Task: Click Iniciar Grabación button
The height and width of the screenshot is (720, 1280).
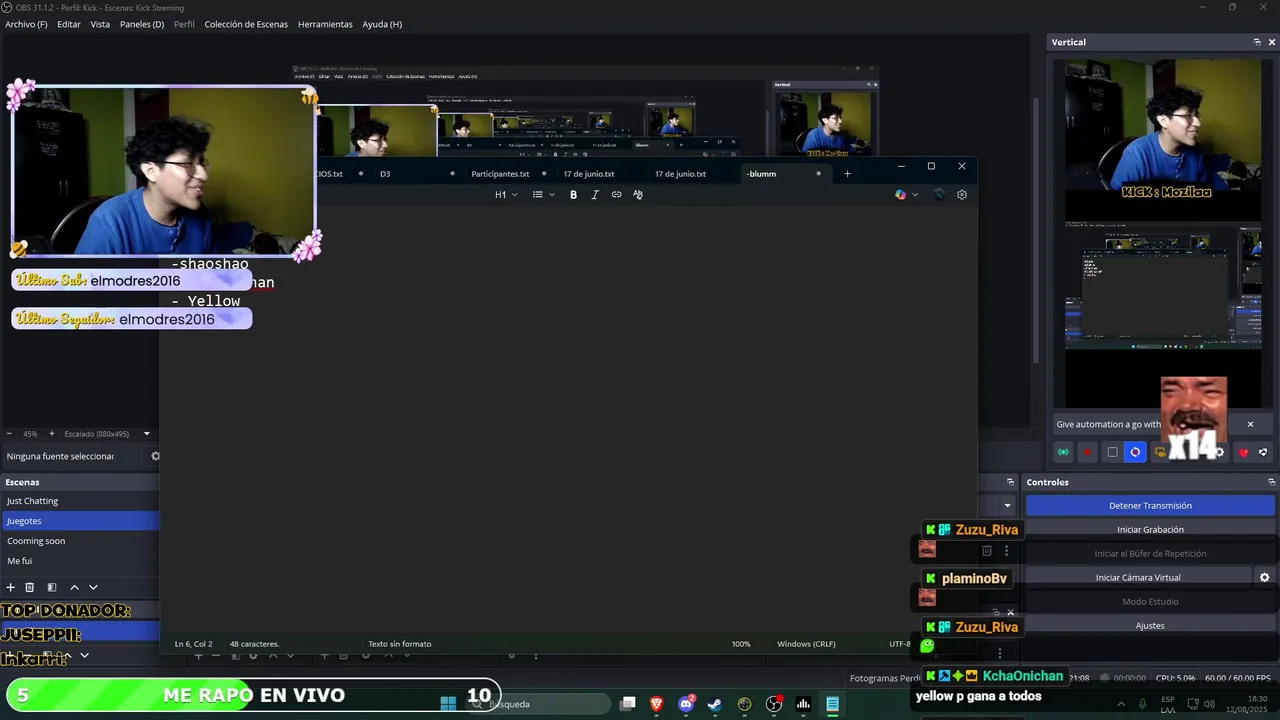Action: 1150,529
